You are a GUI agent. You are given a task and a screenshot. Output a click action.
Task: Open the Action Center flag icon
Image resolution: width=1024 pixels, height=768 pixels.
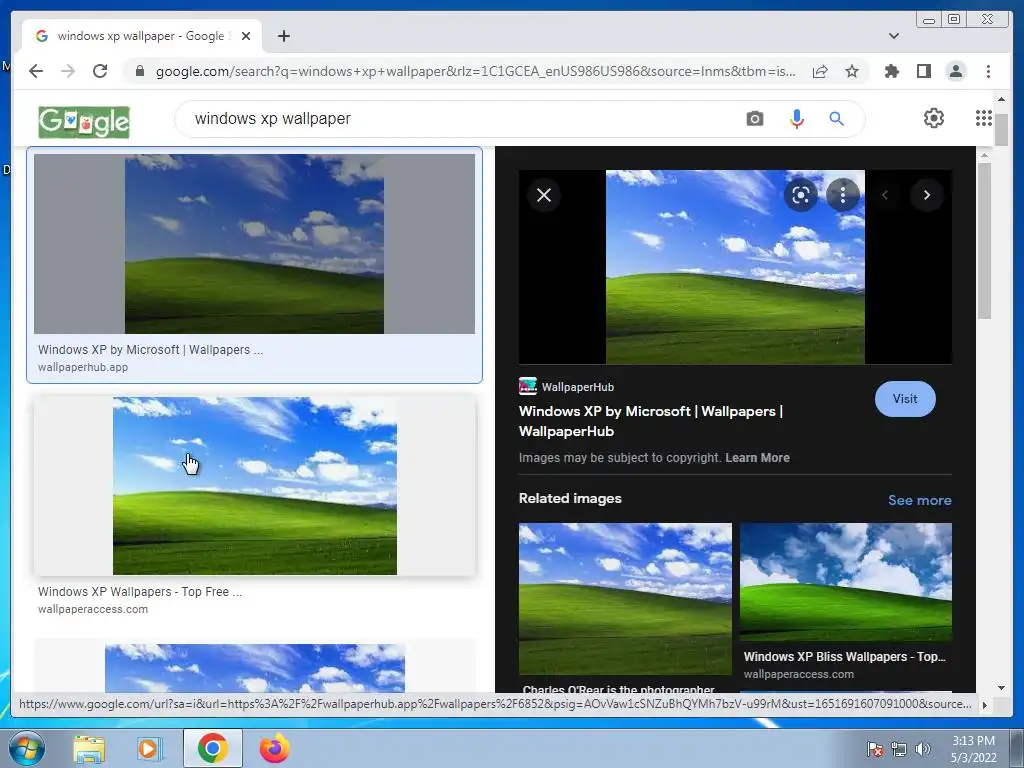(x=874, y=749)
